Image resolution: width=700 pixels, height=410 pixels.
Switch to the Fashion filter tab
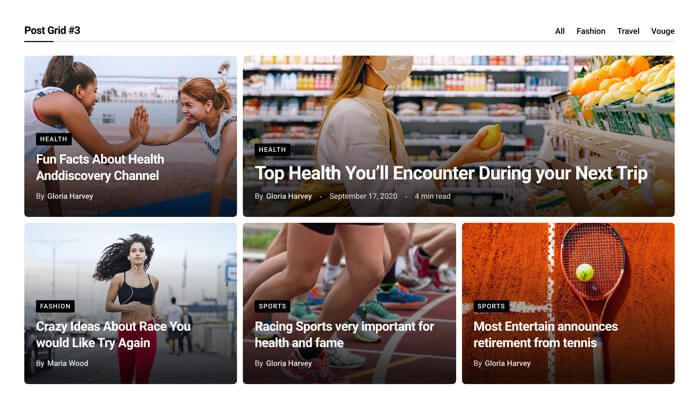pyautogui.click(x=591, y=31)
